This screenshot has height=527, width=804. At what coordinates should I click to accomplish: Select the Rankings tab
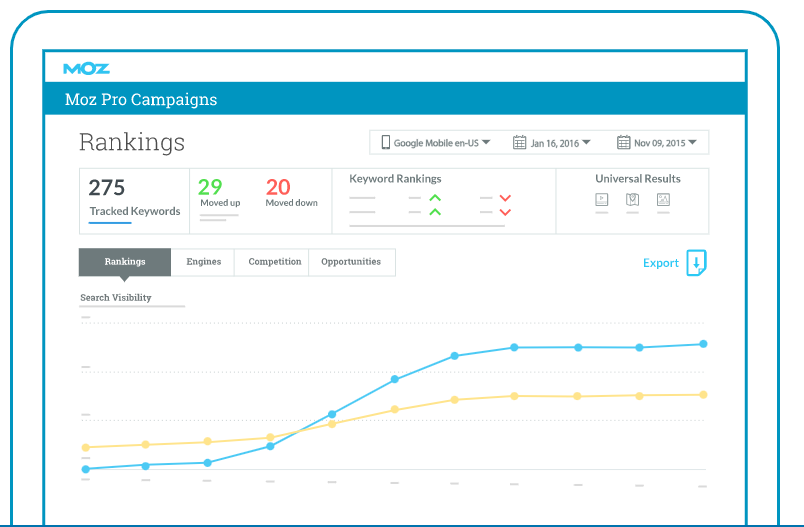pos(125,262)
